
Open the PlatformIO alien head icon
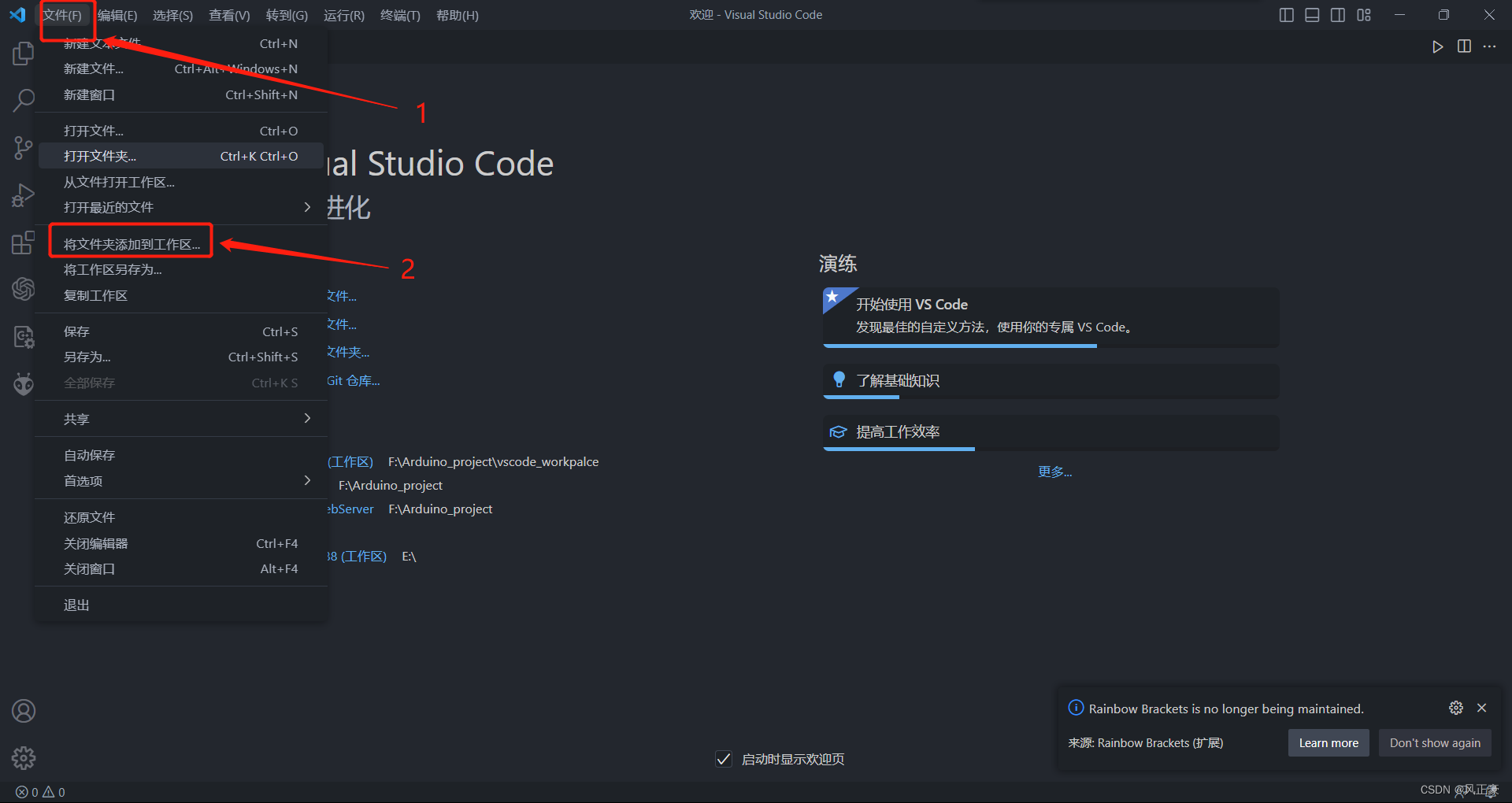click(x=24, y=383)
